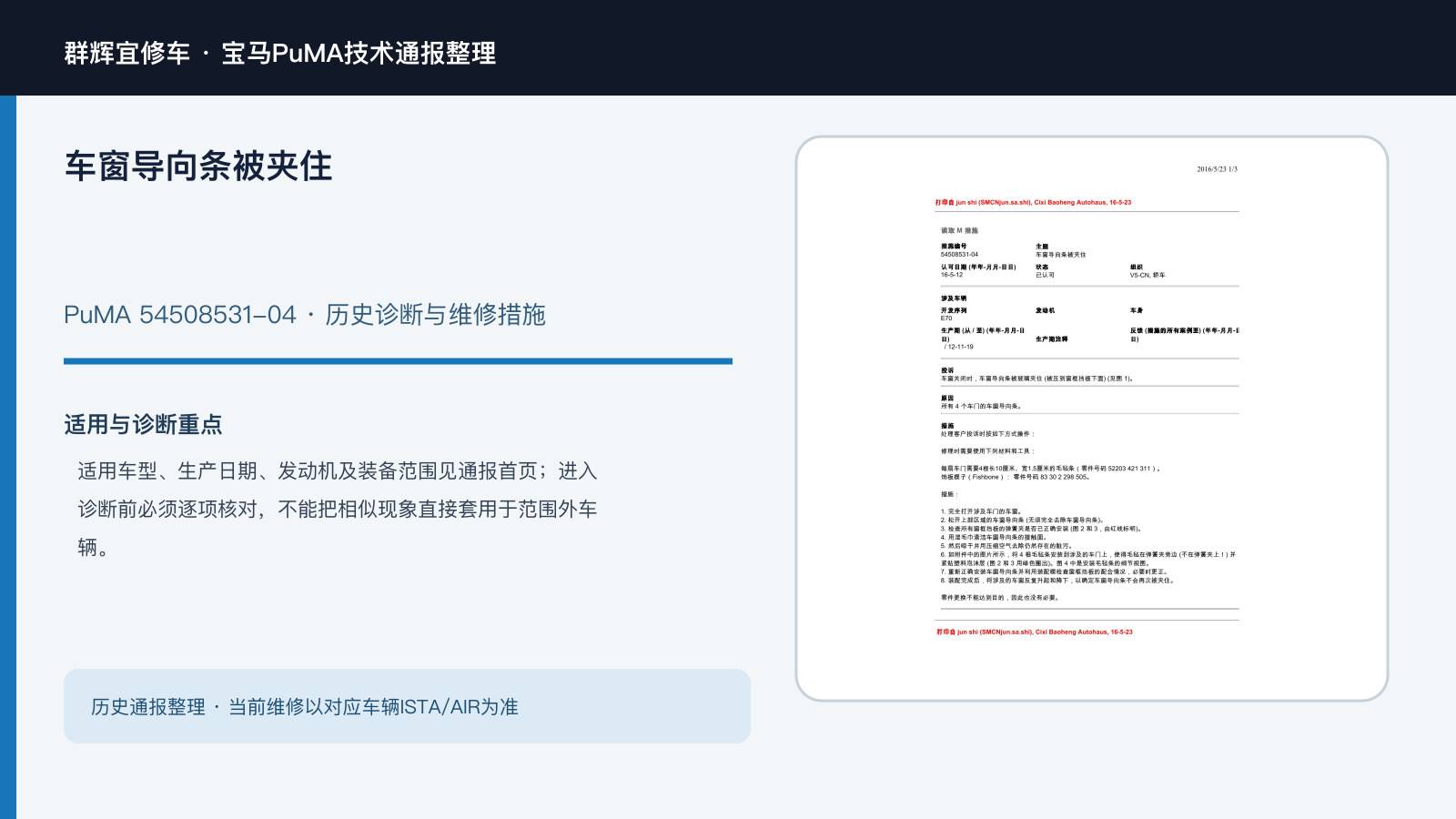Click the red print header line atop the document

pos(1034,203)
